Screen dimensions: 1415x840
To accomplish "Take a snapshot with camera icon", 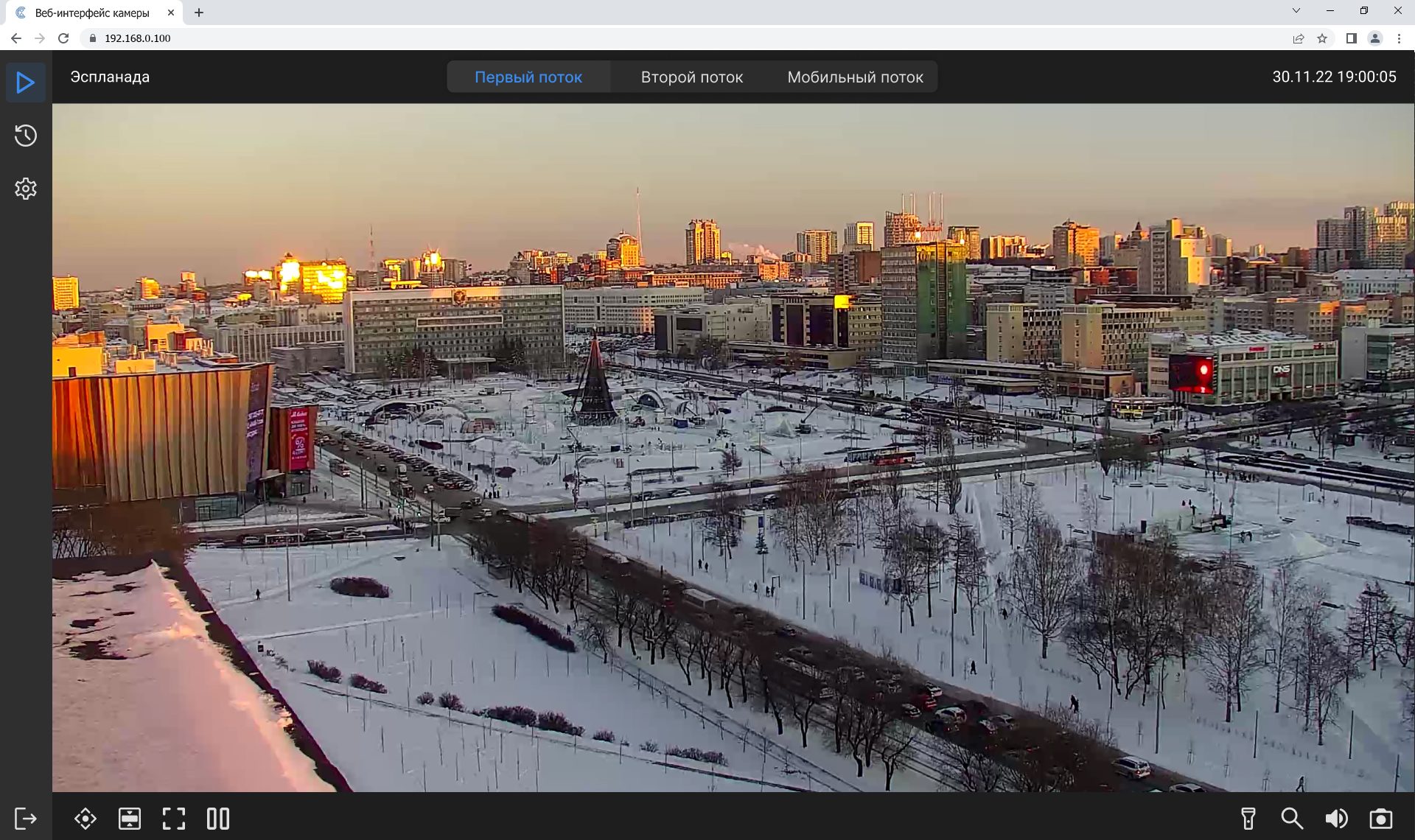I will click(1381, 819).
